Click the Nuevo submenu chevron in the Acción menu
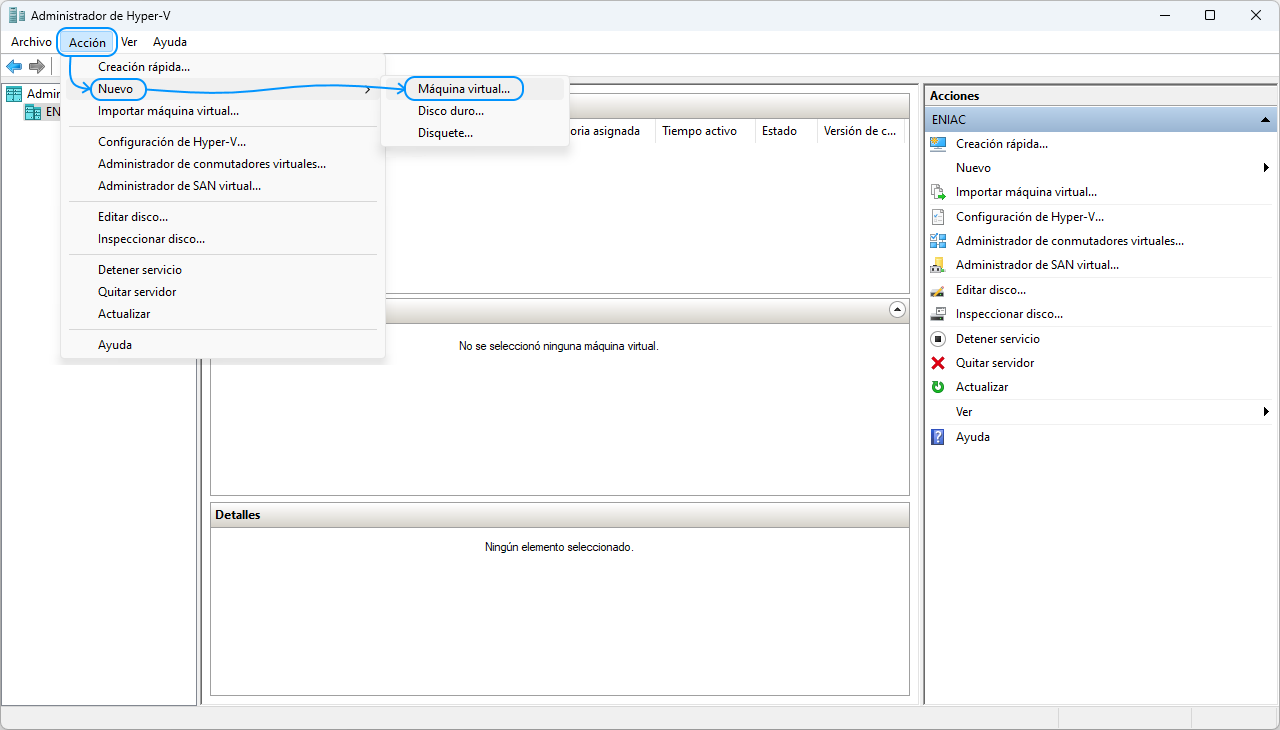Viewport: 1280px width, 730px height. [368, 90]
